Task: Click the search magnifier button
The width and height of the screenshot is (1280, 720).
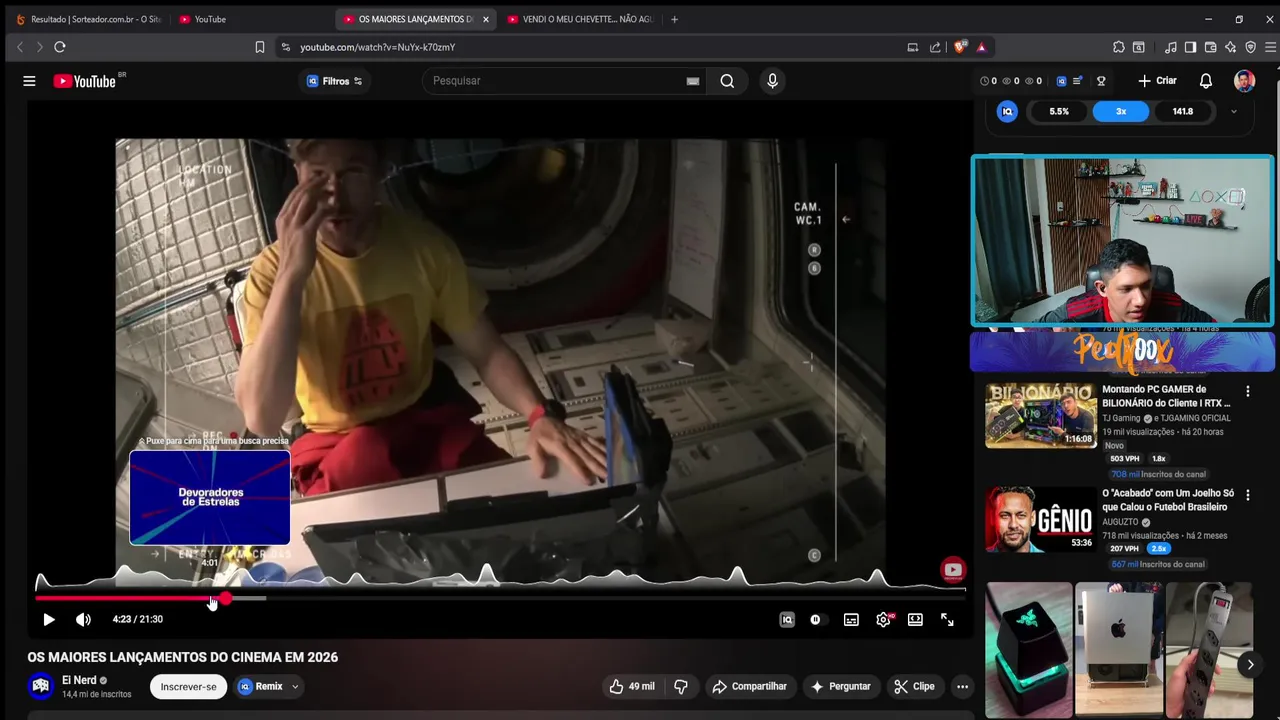Action: [727, 81]
